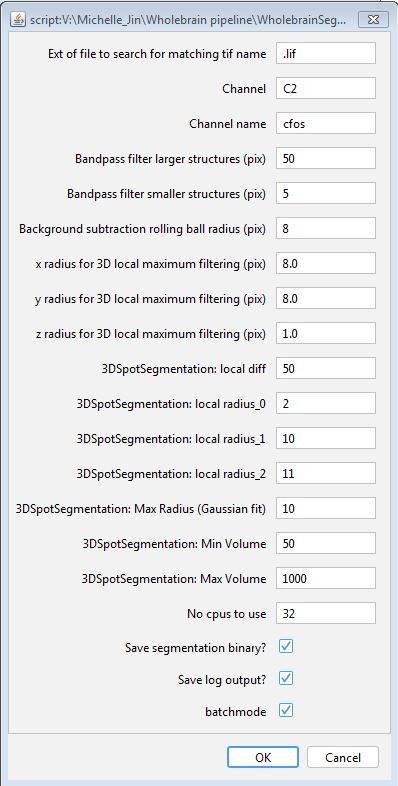Edit Bandpass filter larger structures value
Viewport: 398px width, 786px height.
[x=326, y=158]
